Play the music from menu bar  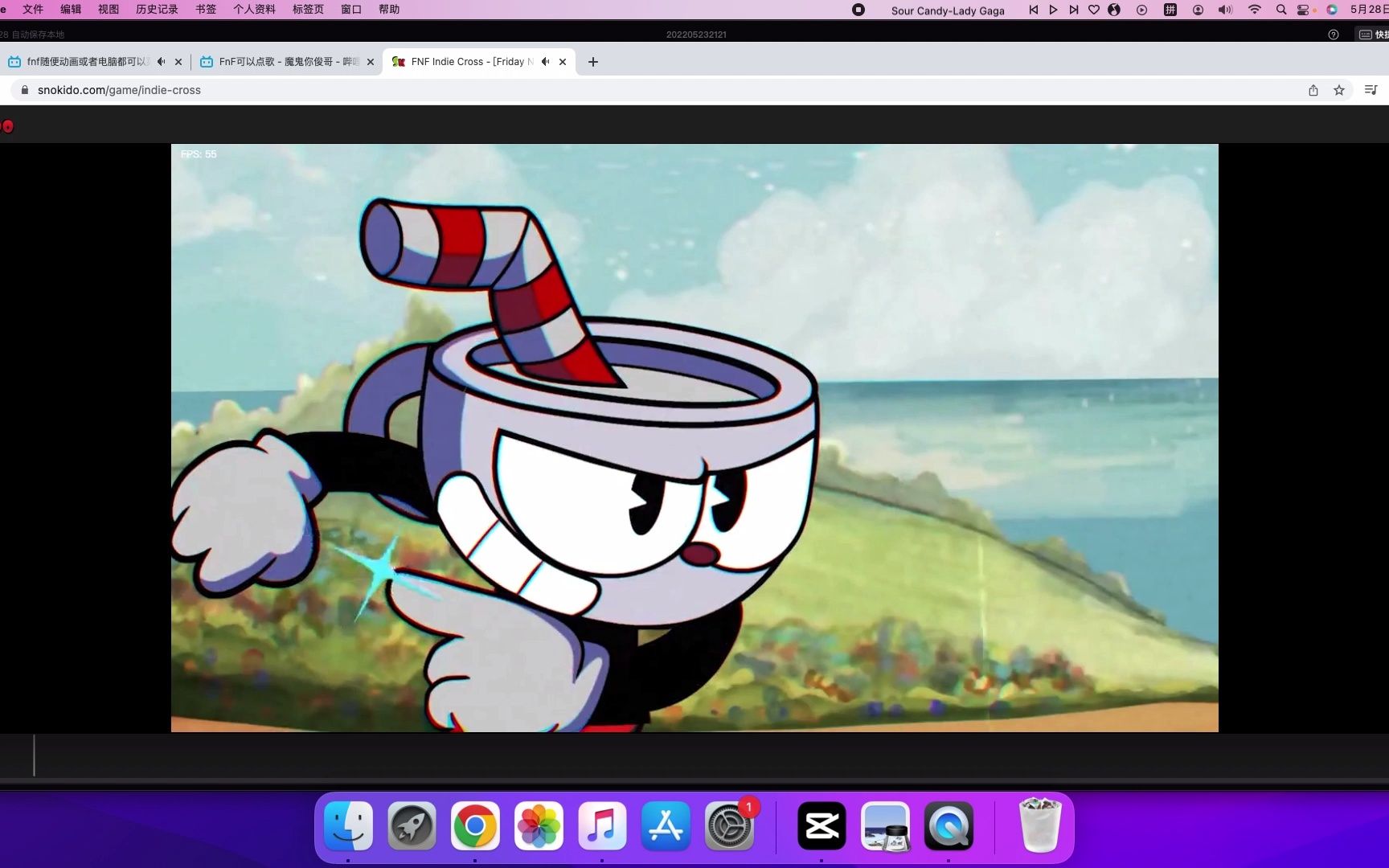click(1053, 10)
